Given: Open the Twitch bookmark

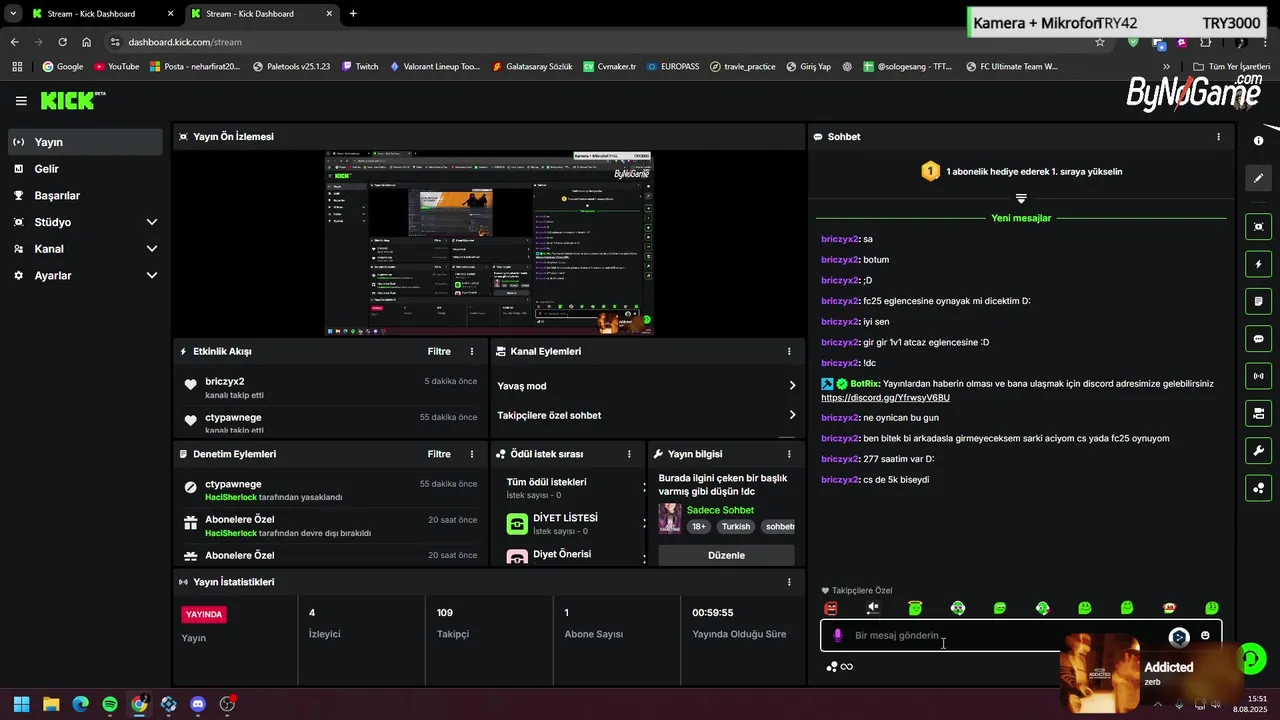Looking at the screenshot, I should point(359,67).
